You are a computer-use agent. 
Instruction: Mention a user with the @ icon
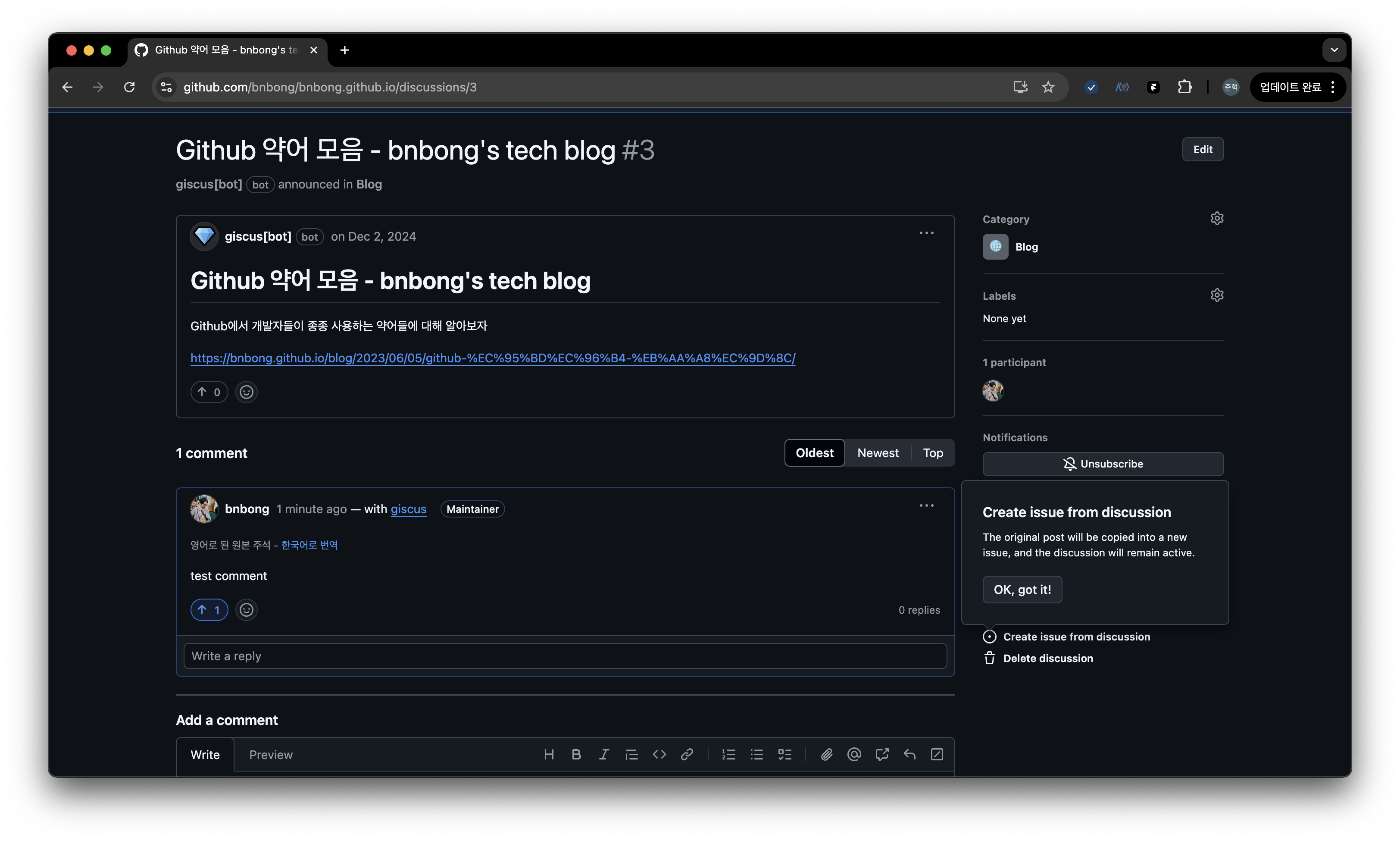854,754
